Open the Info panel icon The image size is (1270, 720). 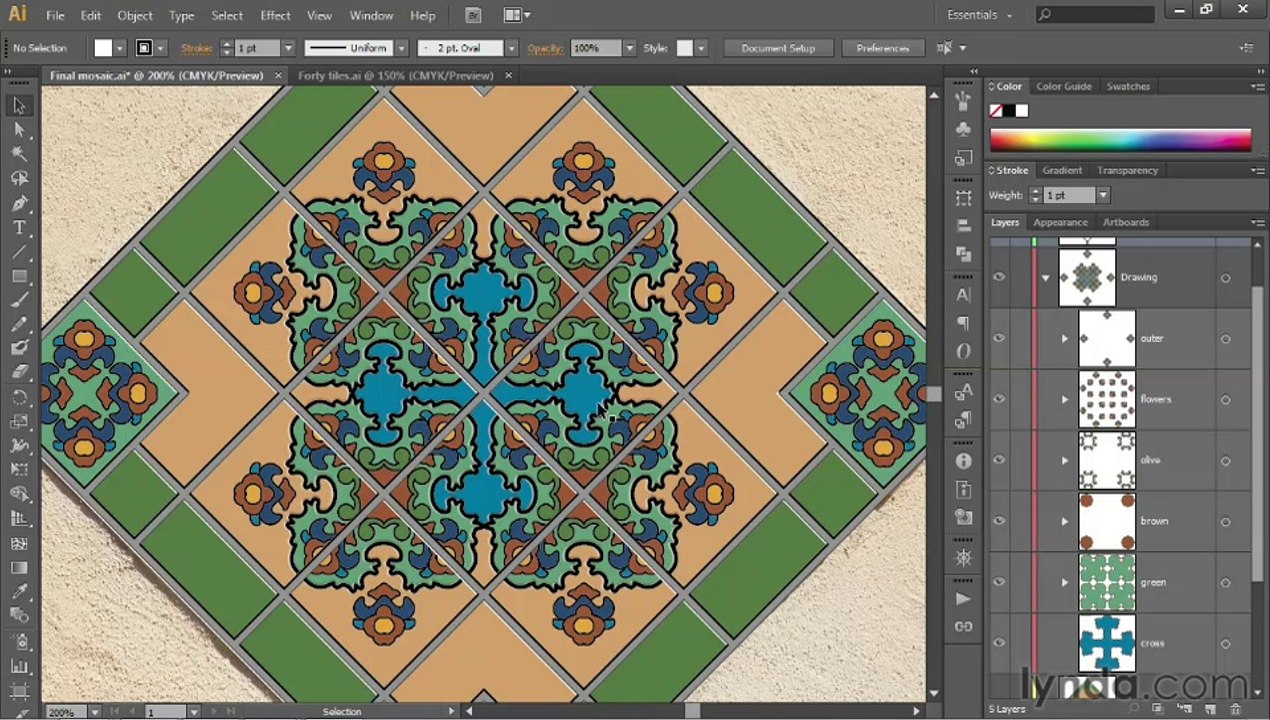963,461
